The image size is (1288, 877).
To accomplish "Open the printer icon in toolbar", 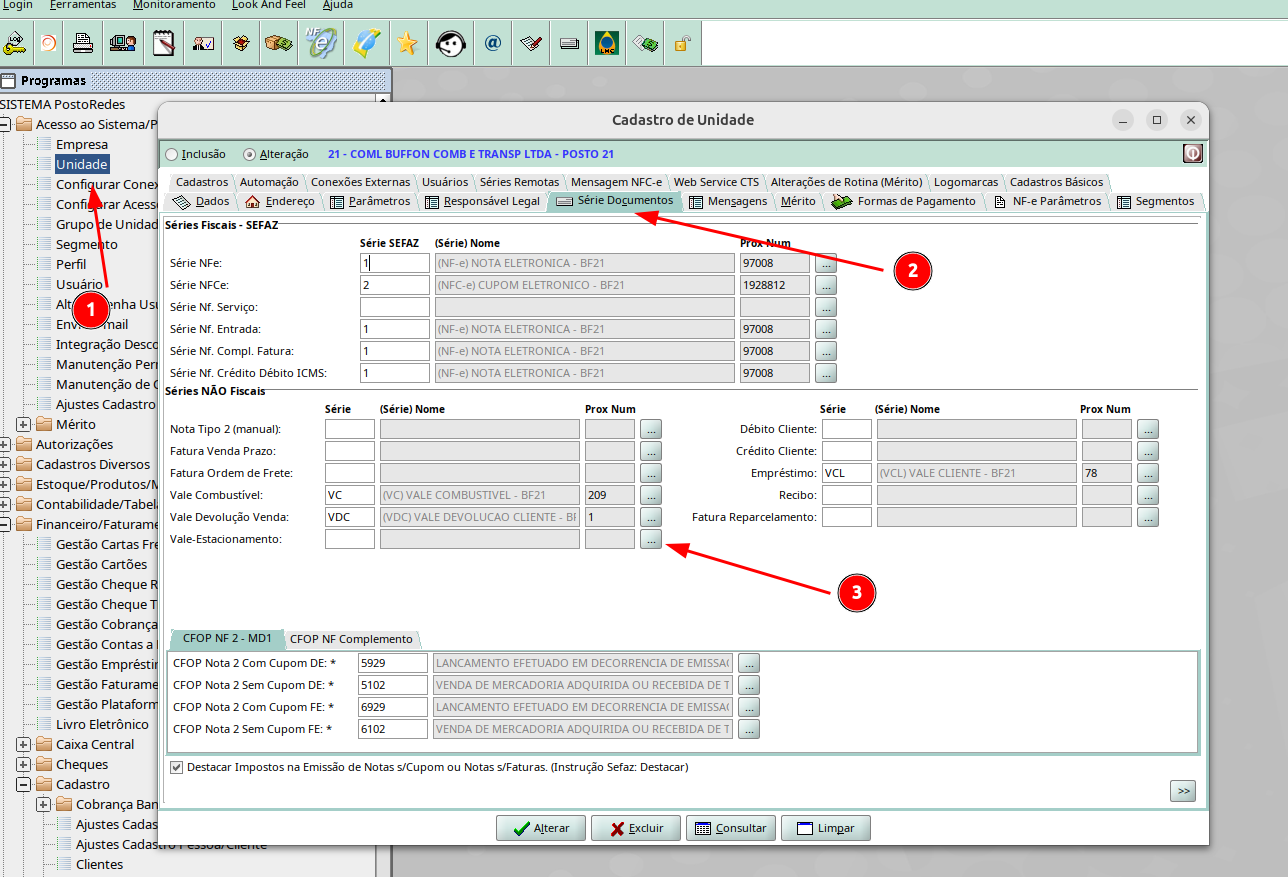I will 83,43.
